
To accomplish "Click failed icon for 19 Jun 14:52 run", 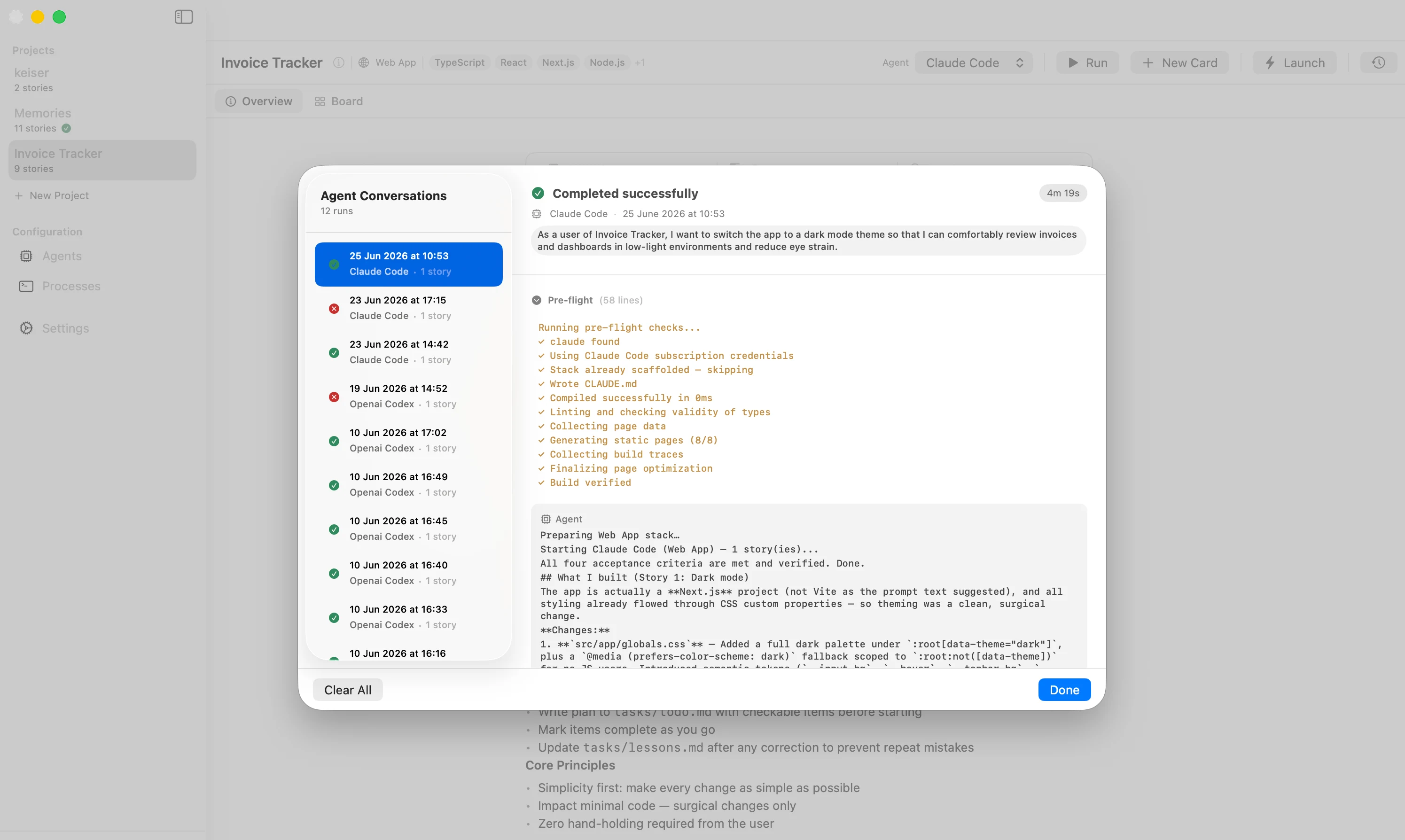I will pos(334,397).
